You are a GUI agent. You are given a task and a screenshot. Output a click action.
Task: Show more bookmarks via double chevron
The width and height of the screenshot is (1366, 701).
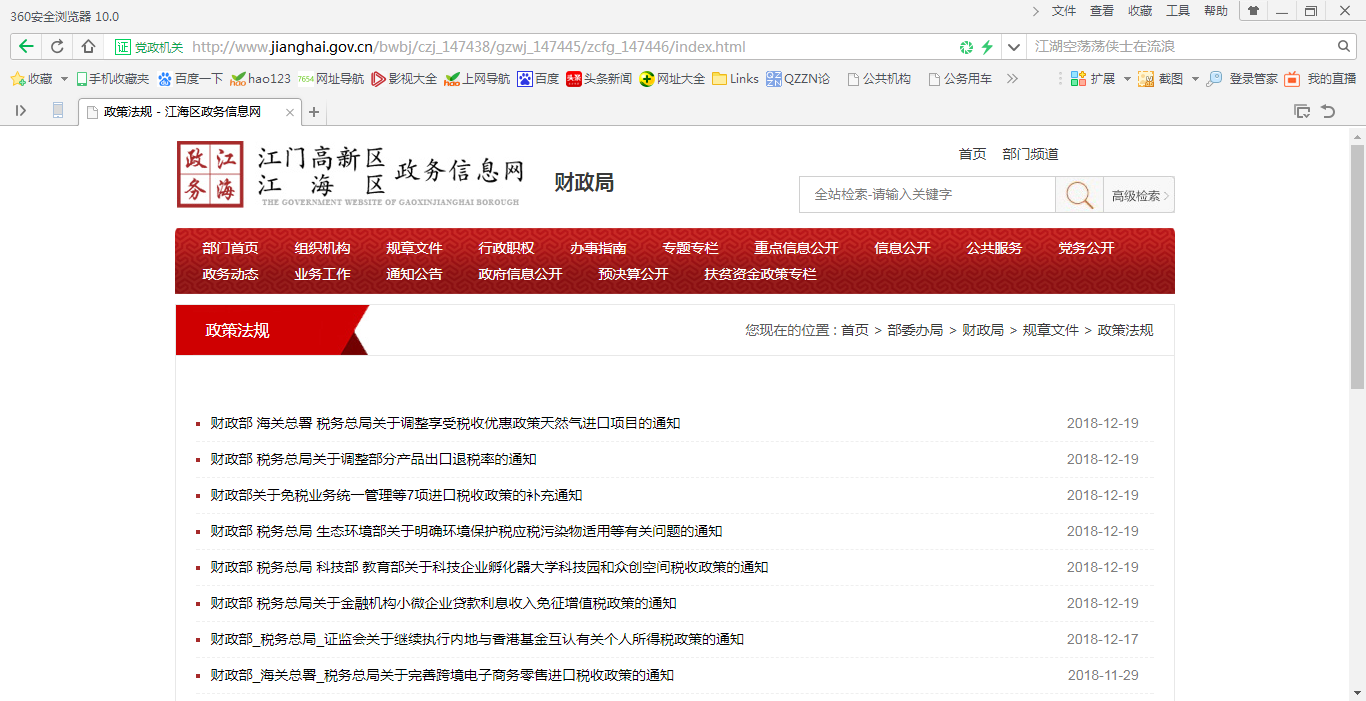pos(1012,79)
